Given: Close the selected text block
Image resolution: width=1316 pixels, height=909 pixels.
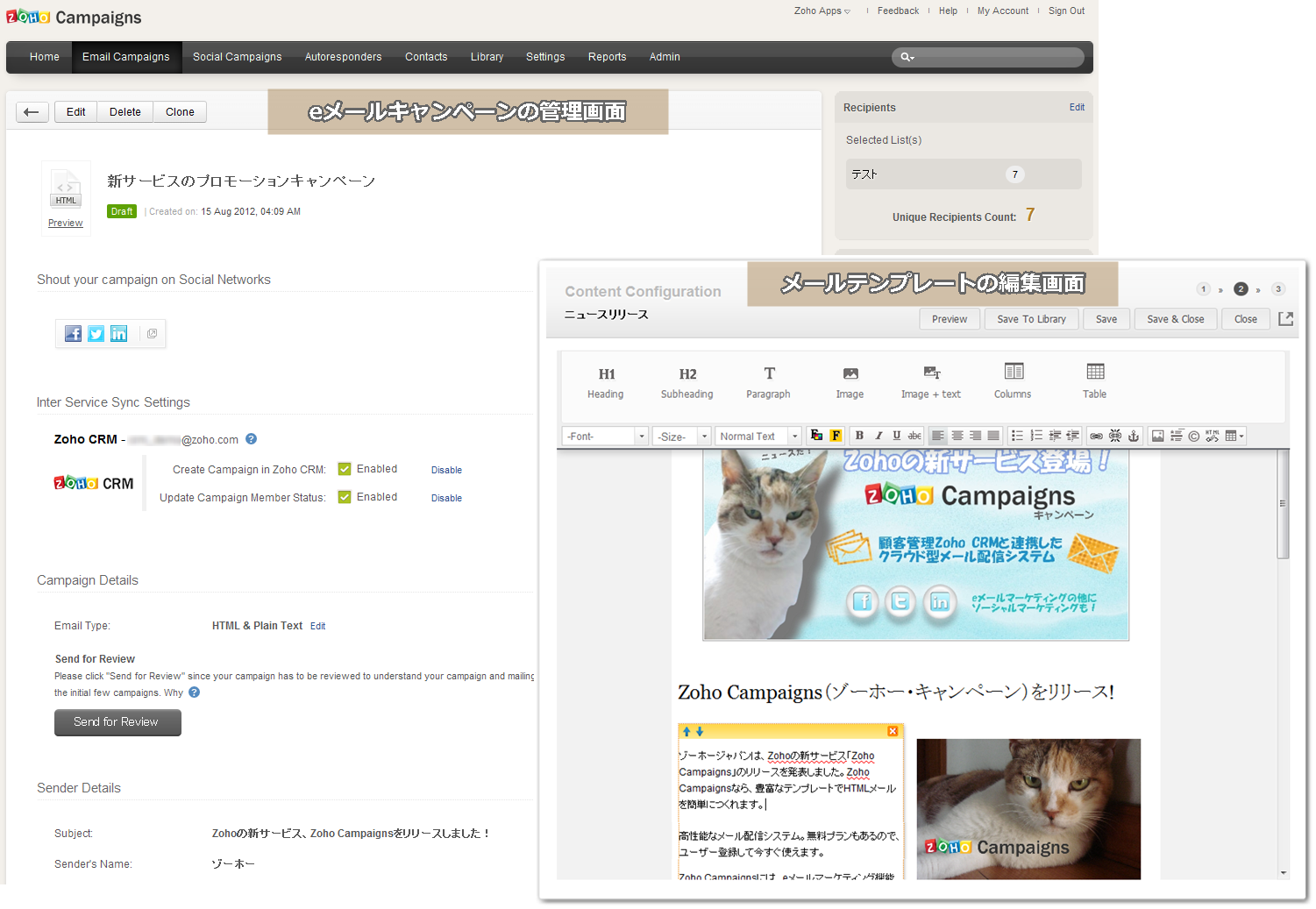Looking at the screenshot, I should coord(893,731).
